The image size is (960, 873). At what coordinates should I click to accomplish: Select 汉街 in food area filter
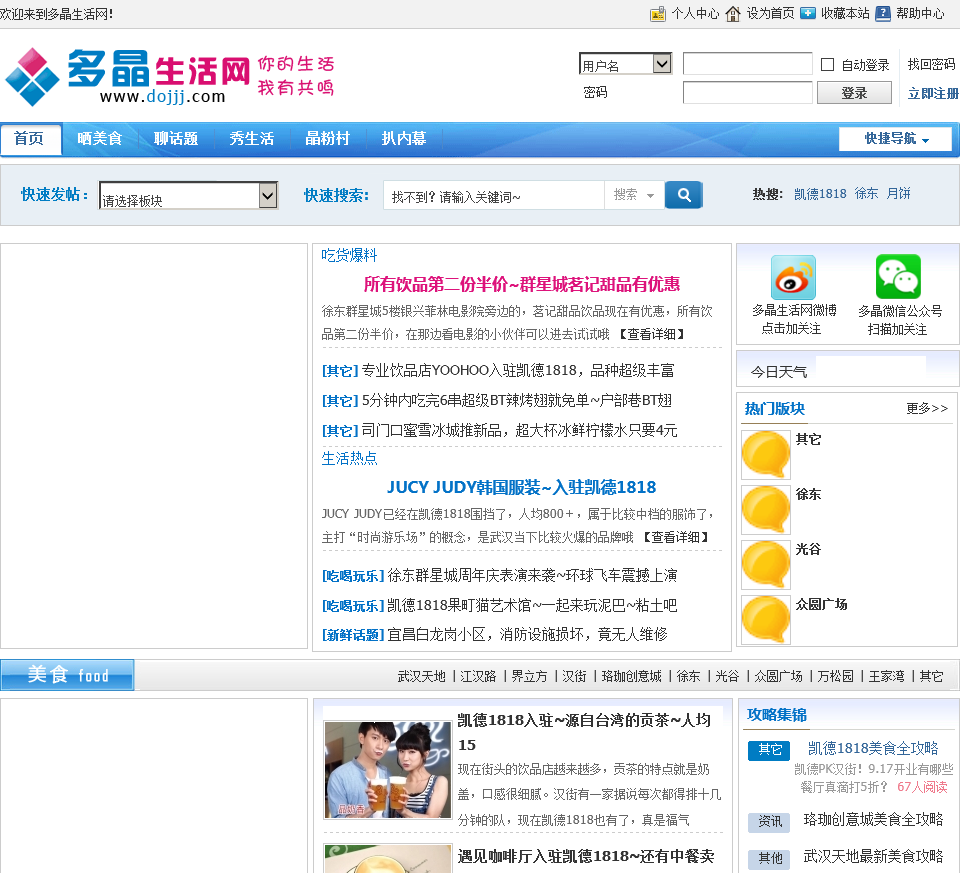pyautogui.click(x=574, y=676)
